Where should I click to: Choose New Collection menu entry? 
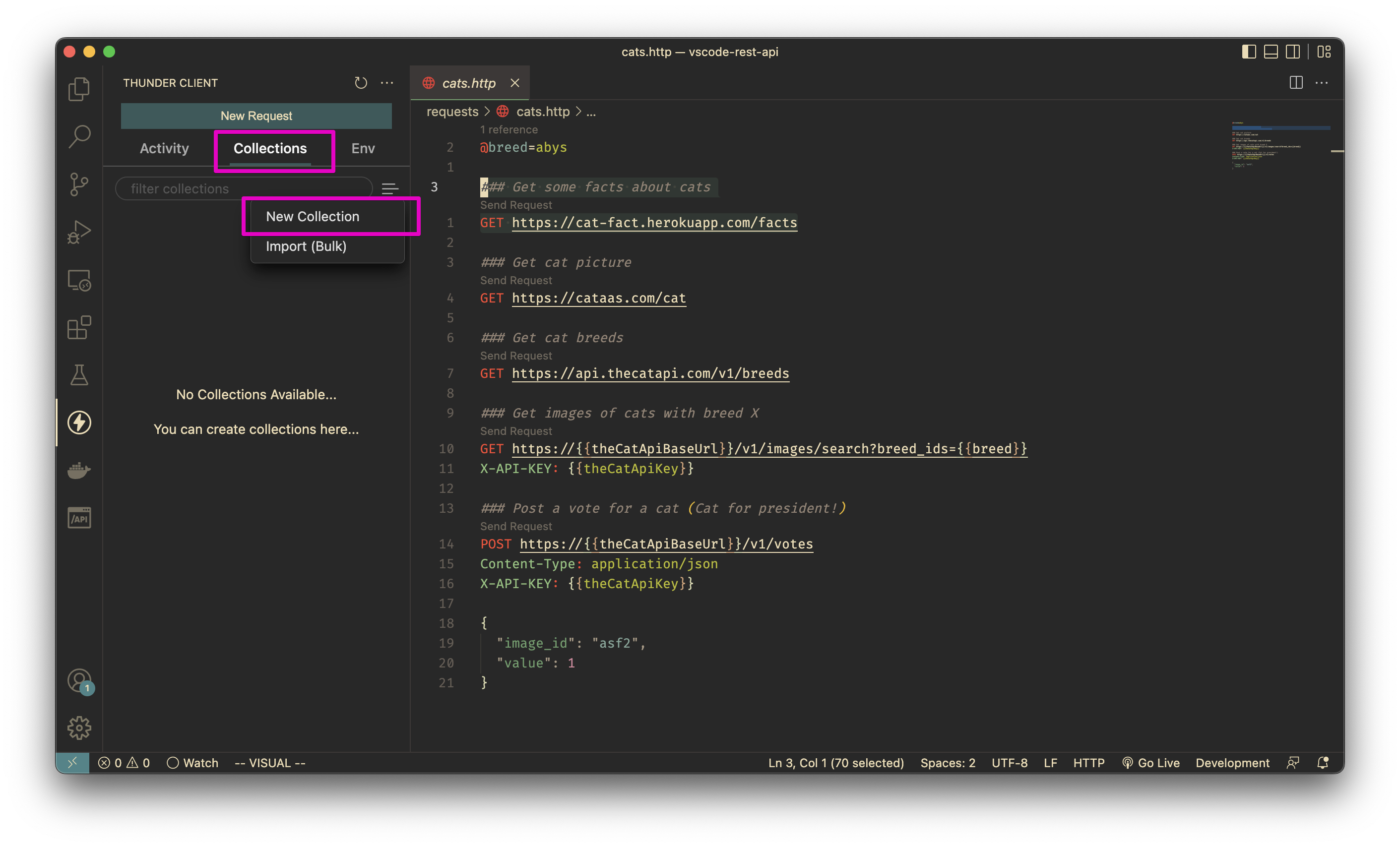pyautogui.click(x=327, y=216)
